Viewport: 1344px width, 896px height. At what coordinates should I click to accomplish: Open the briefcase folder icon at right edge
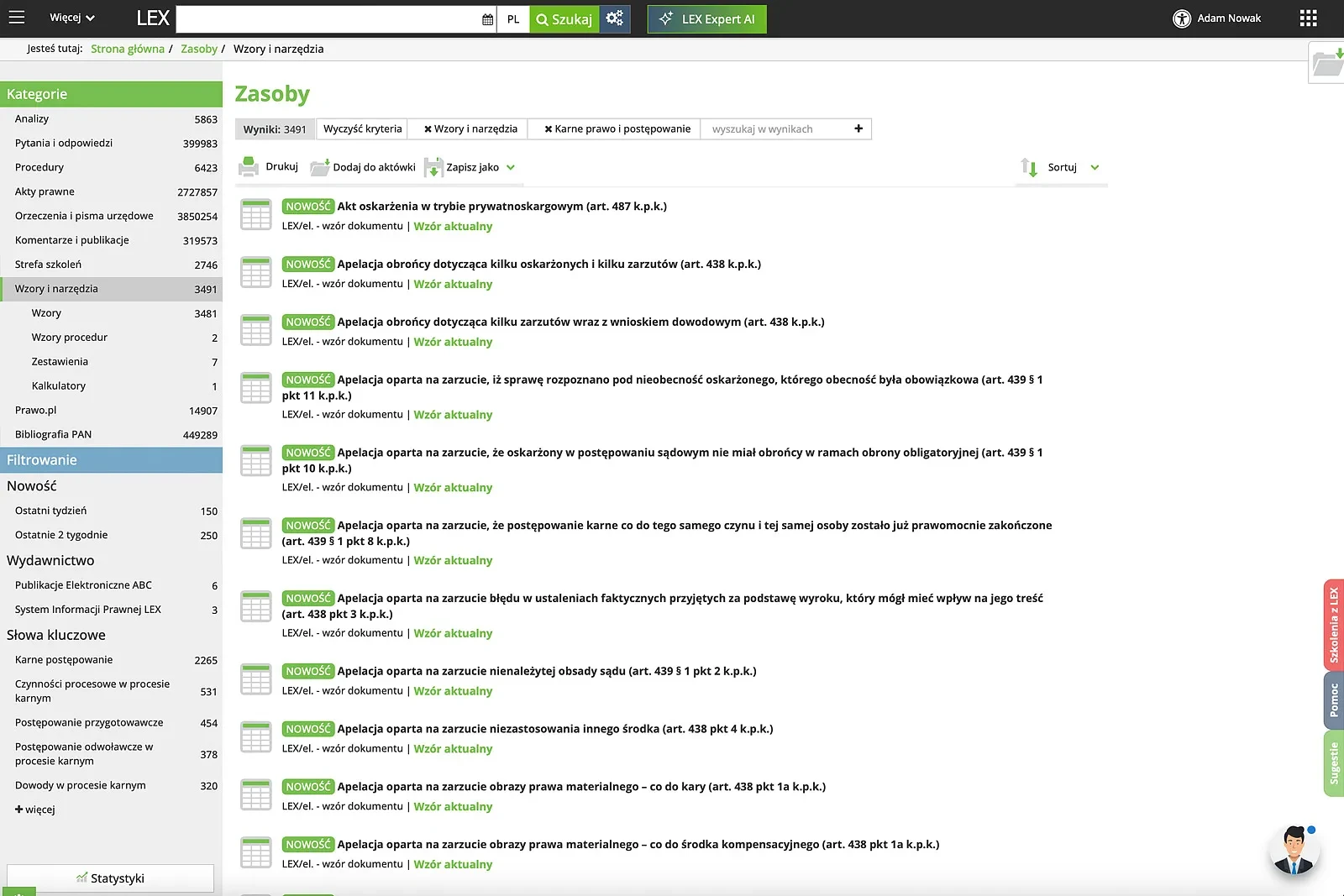[1328, 63]
